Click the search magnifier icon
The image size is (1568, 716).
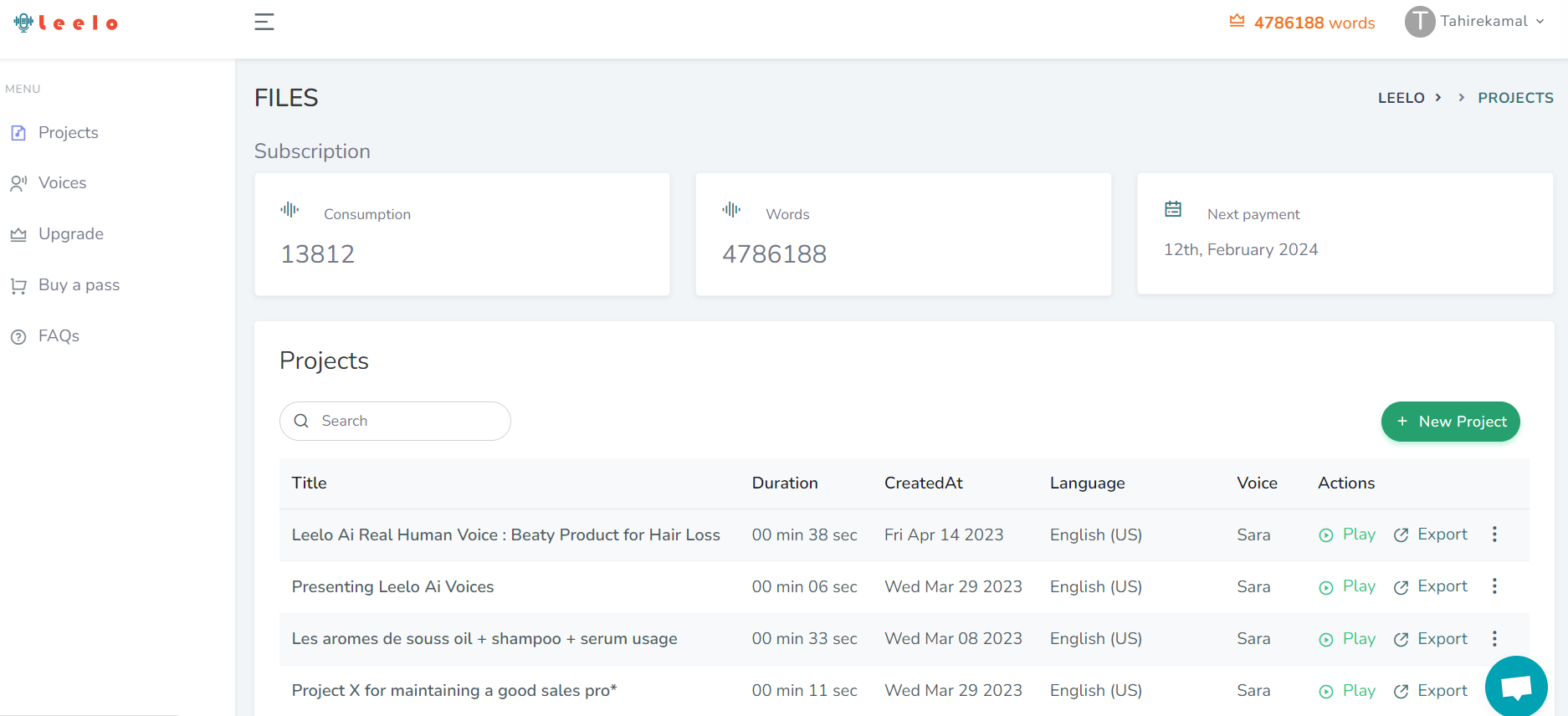point(301,421)
